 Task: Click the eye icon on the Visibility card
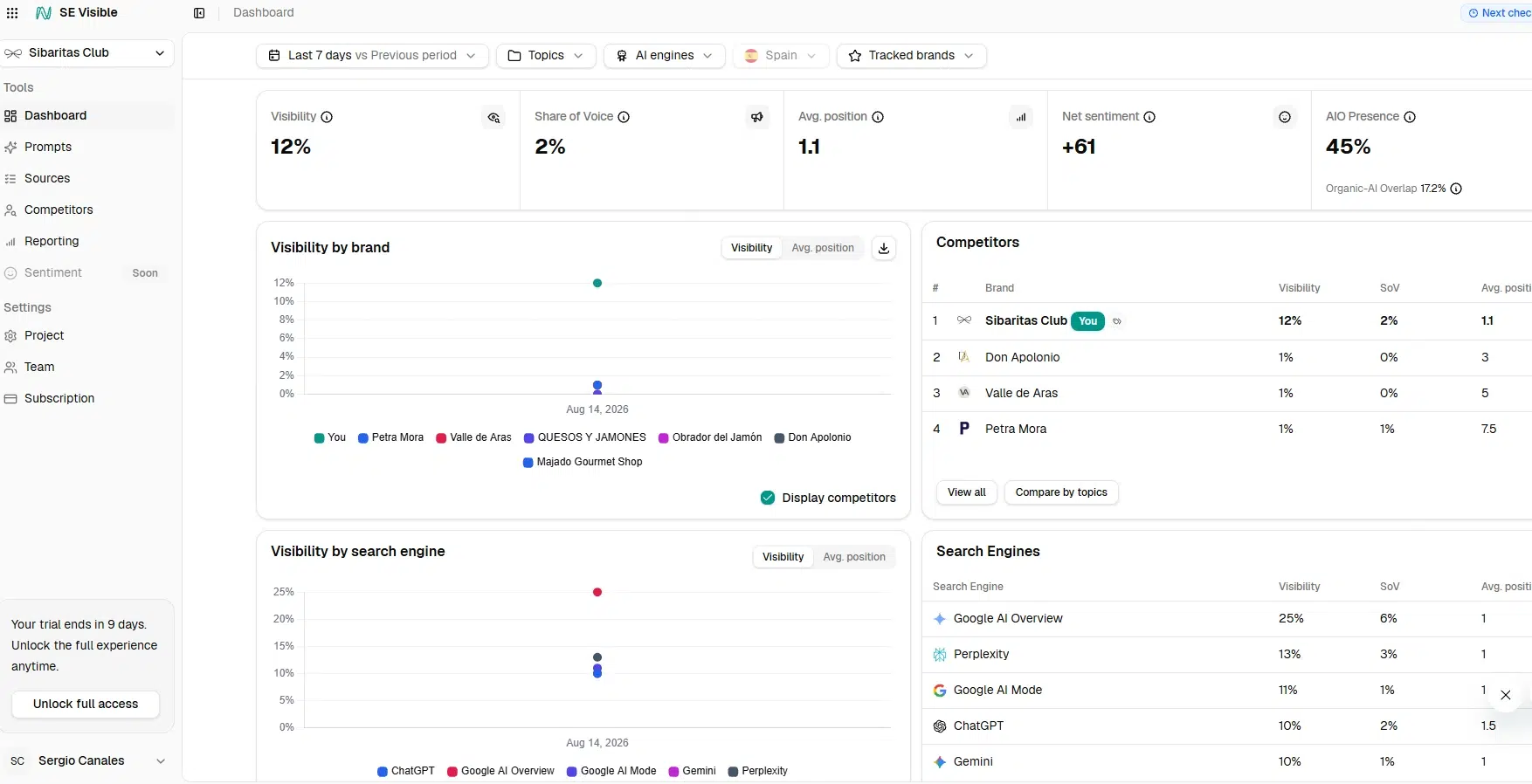click(x=493, y=117)
